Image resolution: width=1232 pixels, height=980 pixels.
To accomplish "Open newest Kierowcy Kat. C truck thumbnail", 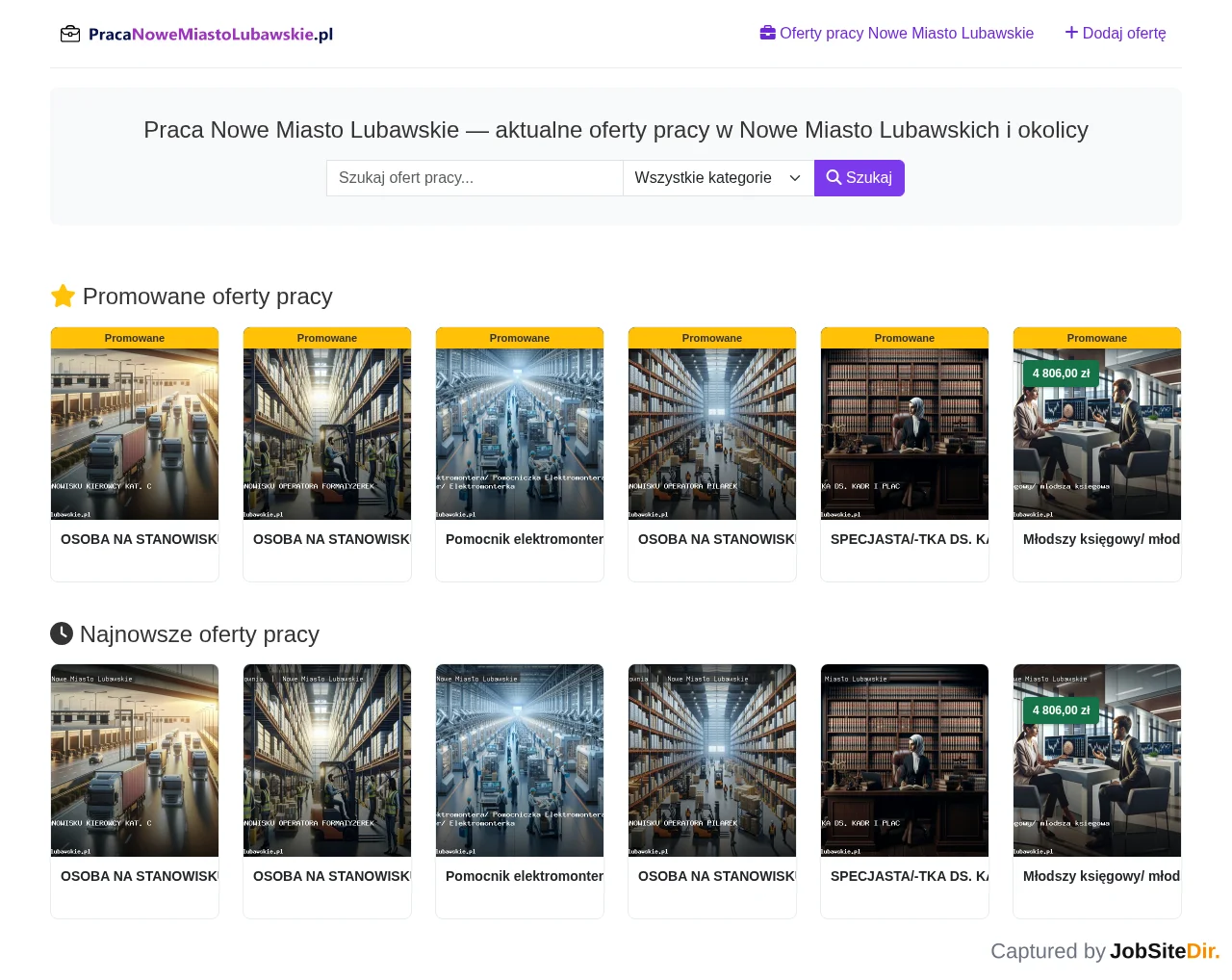I will pyautogui.click(x=135, y=761).
